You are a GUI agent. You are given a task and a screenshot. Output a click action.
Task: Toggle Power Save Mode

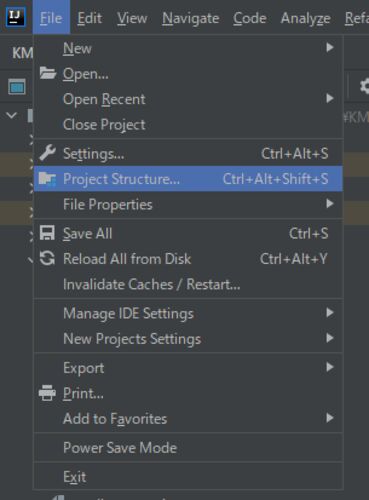tap(188, 448)
